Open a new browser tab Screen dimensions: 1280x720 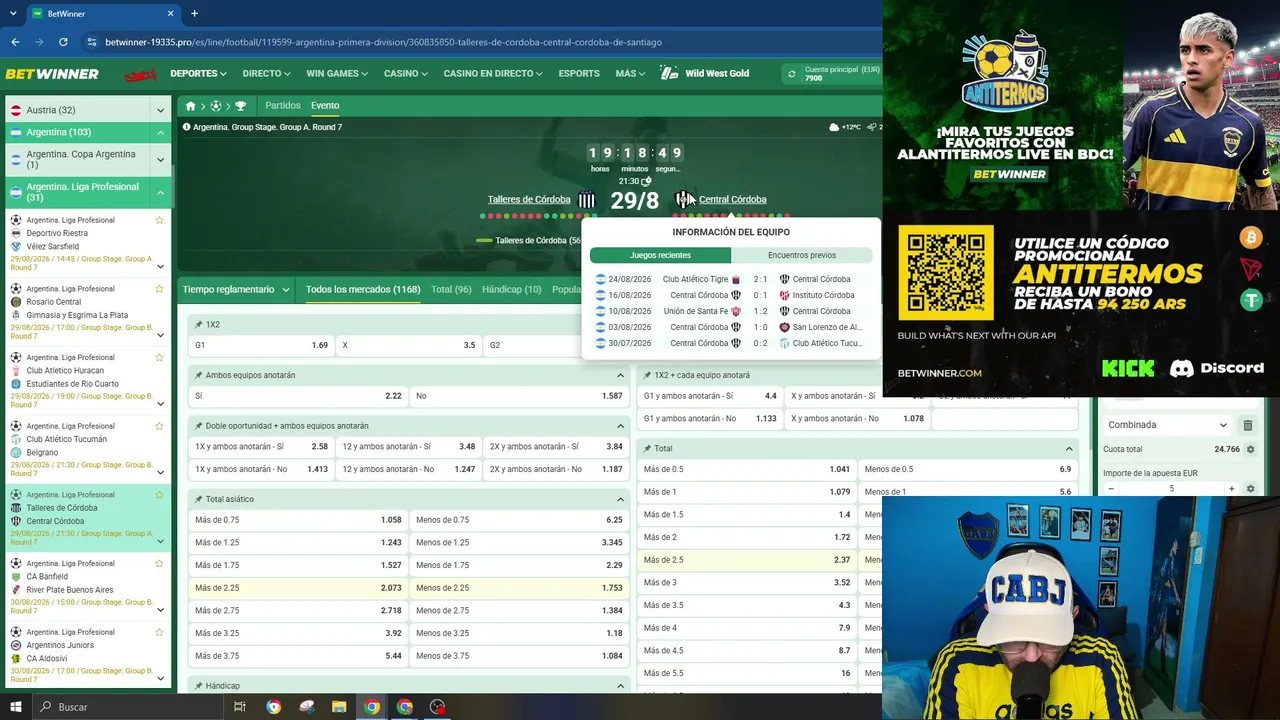coord(194,14)
